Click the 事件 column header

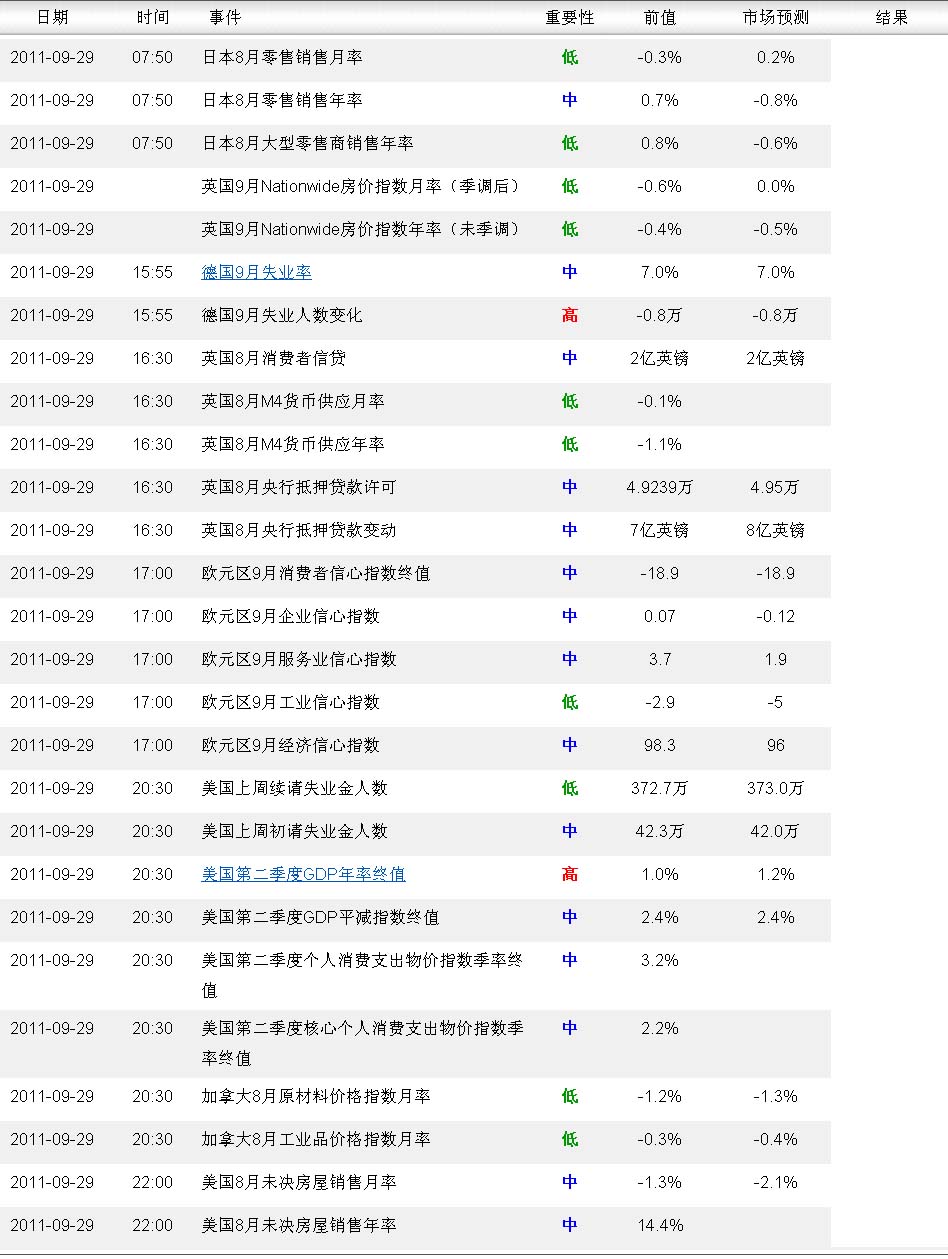pyautogui.click(x=225, y=17)
